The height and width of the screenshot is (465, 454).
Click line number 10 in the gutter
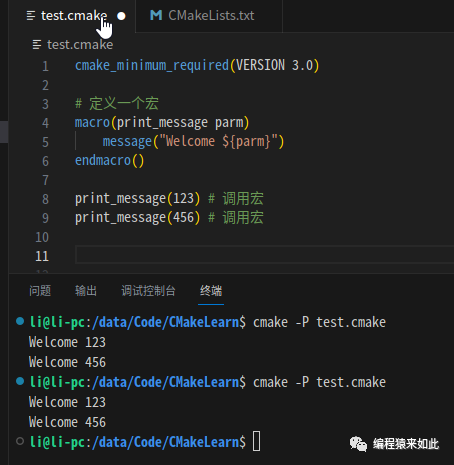[x=42, y=237]
